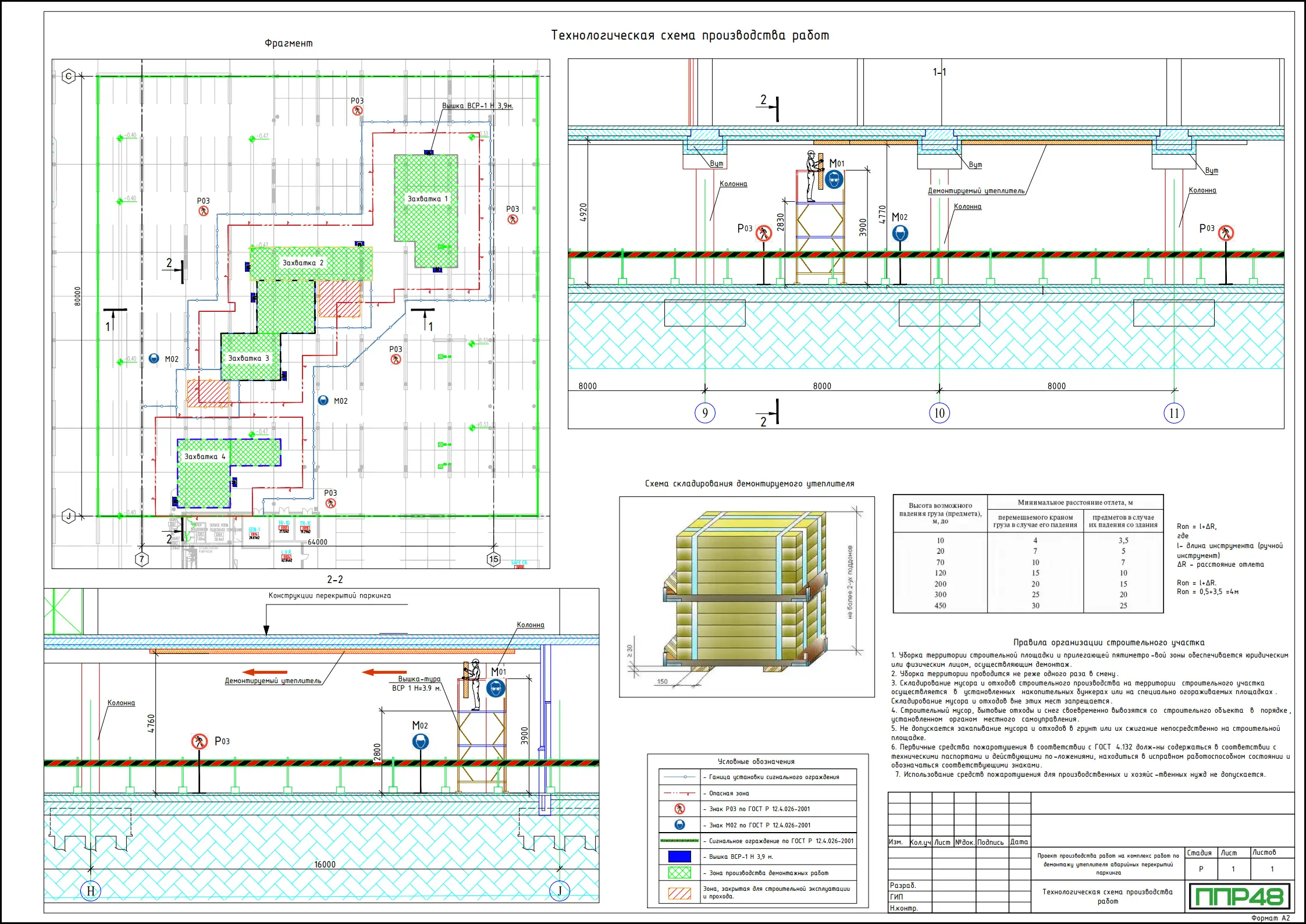The image size is (1306, 924).
Task: Click the Условные обозначения legend heading
Action: click(756, 762)
